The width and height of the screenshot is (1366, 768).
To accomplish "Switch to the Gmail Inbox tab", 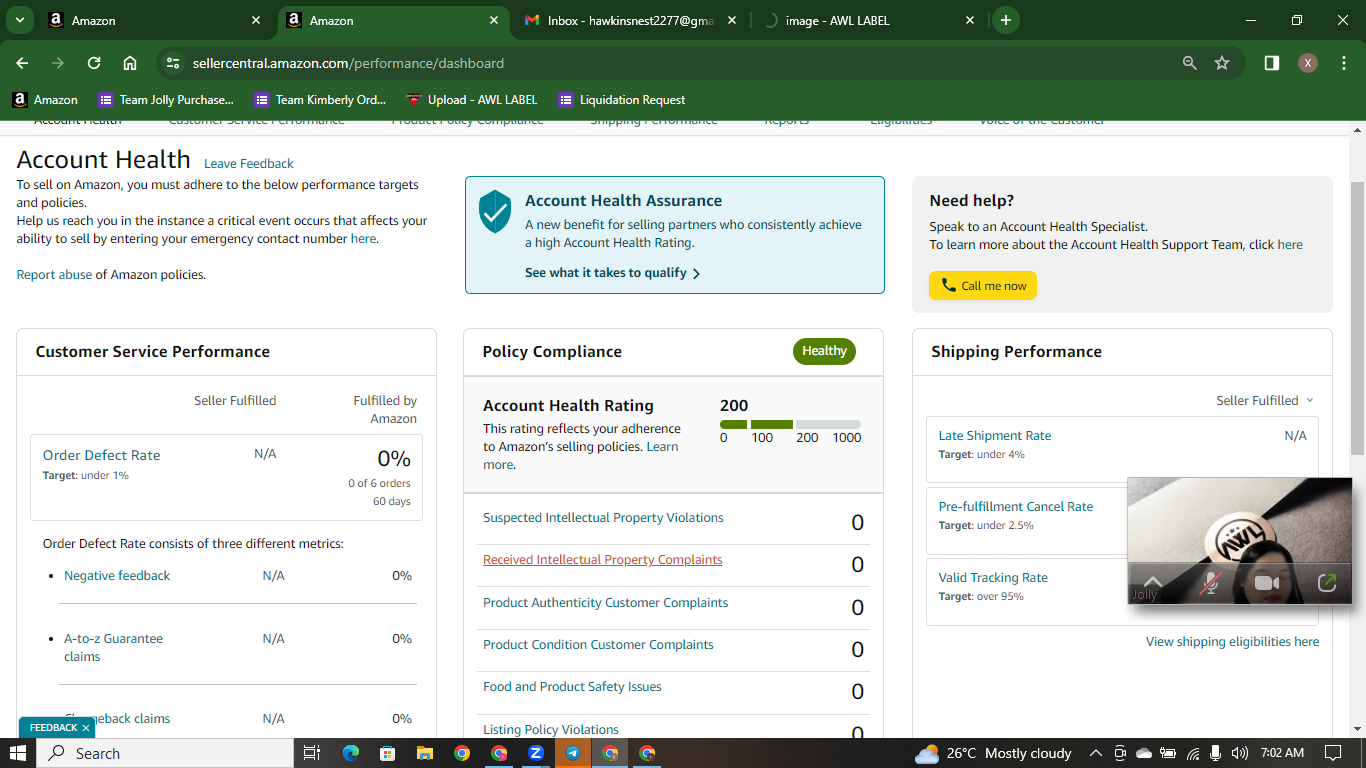I will tap(631, 20).
